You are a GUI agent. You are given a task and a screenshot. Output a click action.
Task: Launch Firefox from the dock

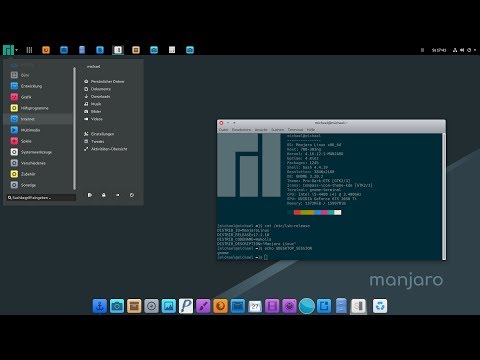click(x=220, y=306)
